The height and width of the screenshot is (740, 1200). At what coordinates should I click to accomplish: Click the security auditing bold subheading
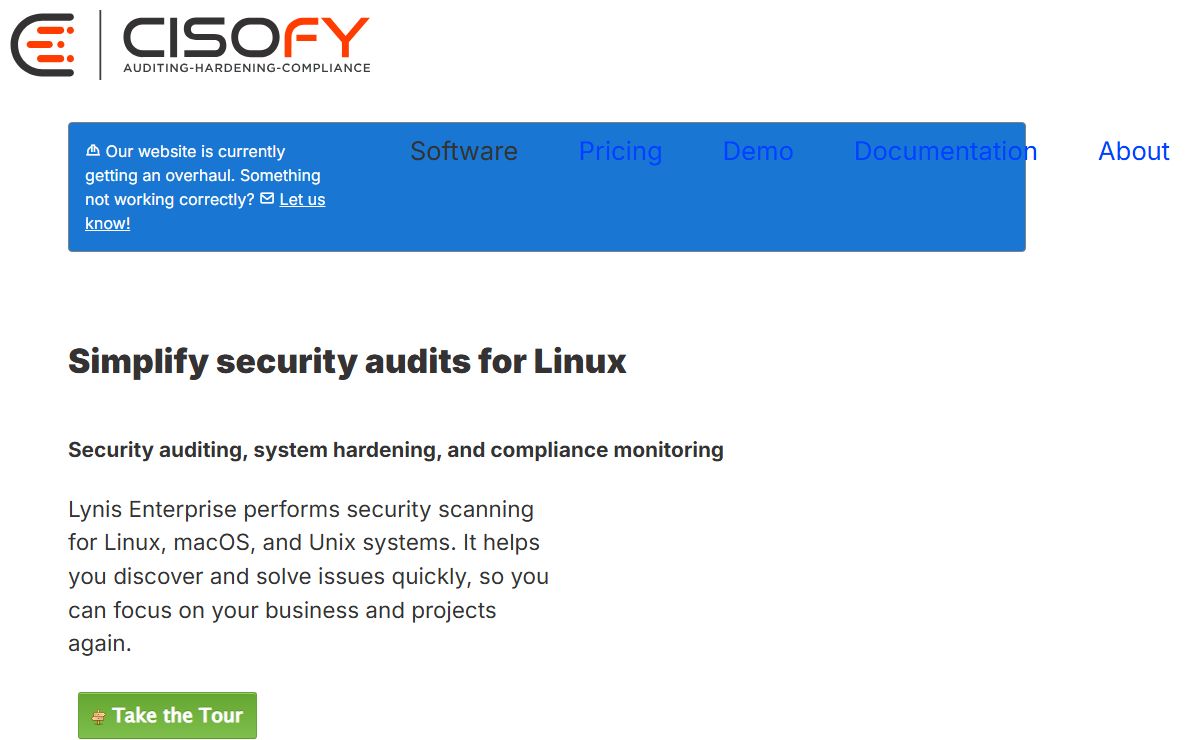coord(395,450)
